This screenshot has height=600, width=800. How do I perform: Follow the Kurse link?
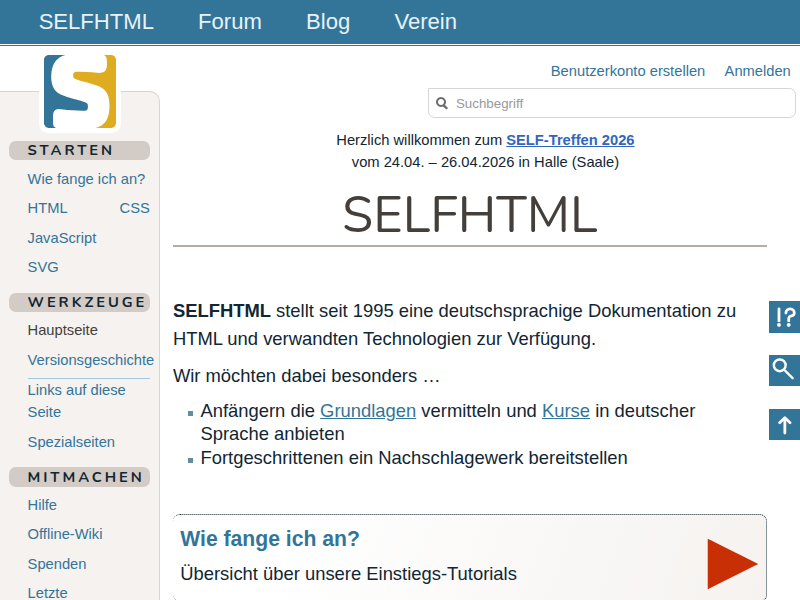pos(566,411)
